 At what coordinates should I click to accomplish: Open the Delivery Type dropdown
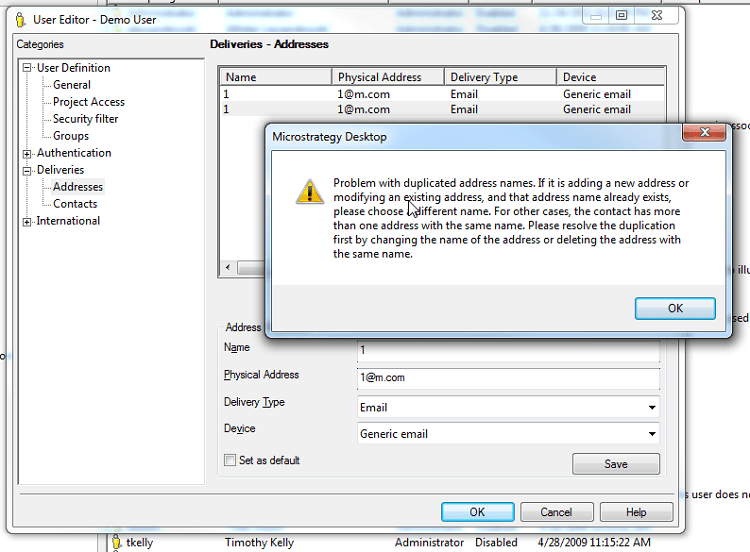pyautogui.click(x=652, y=408)
